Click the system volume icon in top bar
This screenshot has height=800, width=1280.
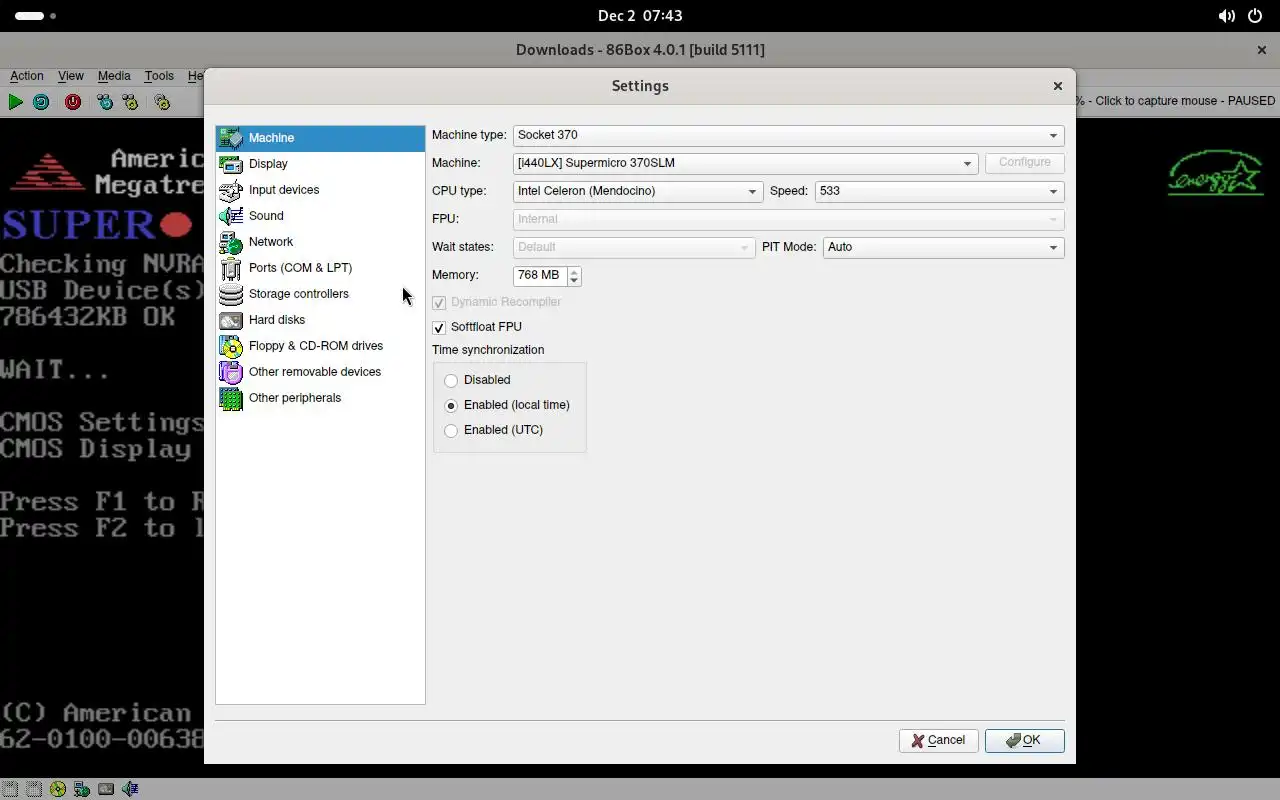click(1226, 16)
